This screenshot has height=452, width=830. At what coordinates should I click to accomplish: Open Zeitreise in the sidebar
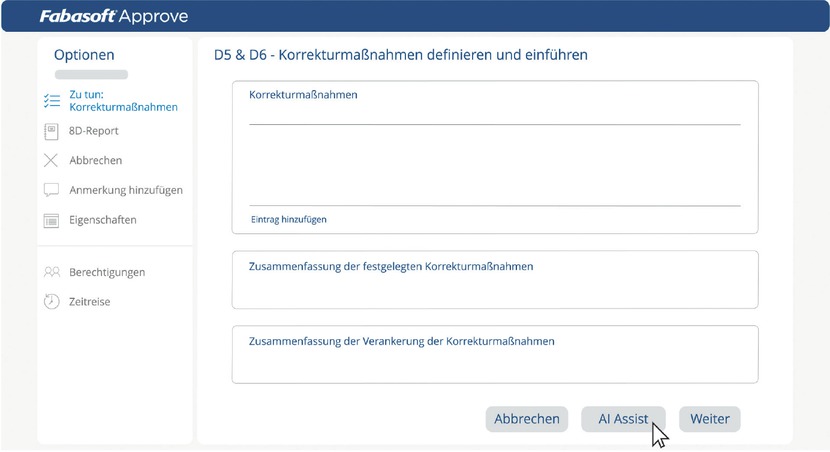pos(89,302)
